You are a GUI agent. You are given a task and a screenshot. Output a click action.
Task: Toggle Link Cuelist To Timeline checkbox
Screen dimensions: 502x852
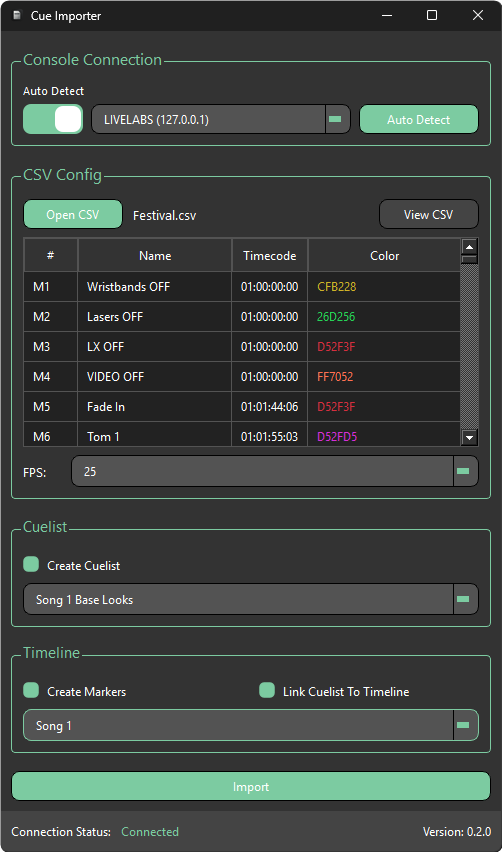[267, 691]
